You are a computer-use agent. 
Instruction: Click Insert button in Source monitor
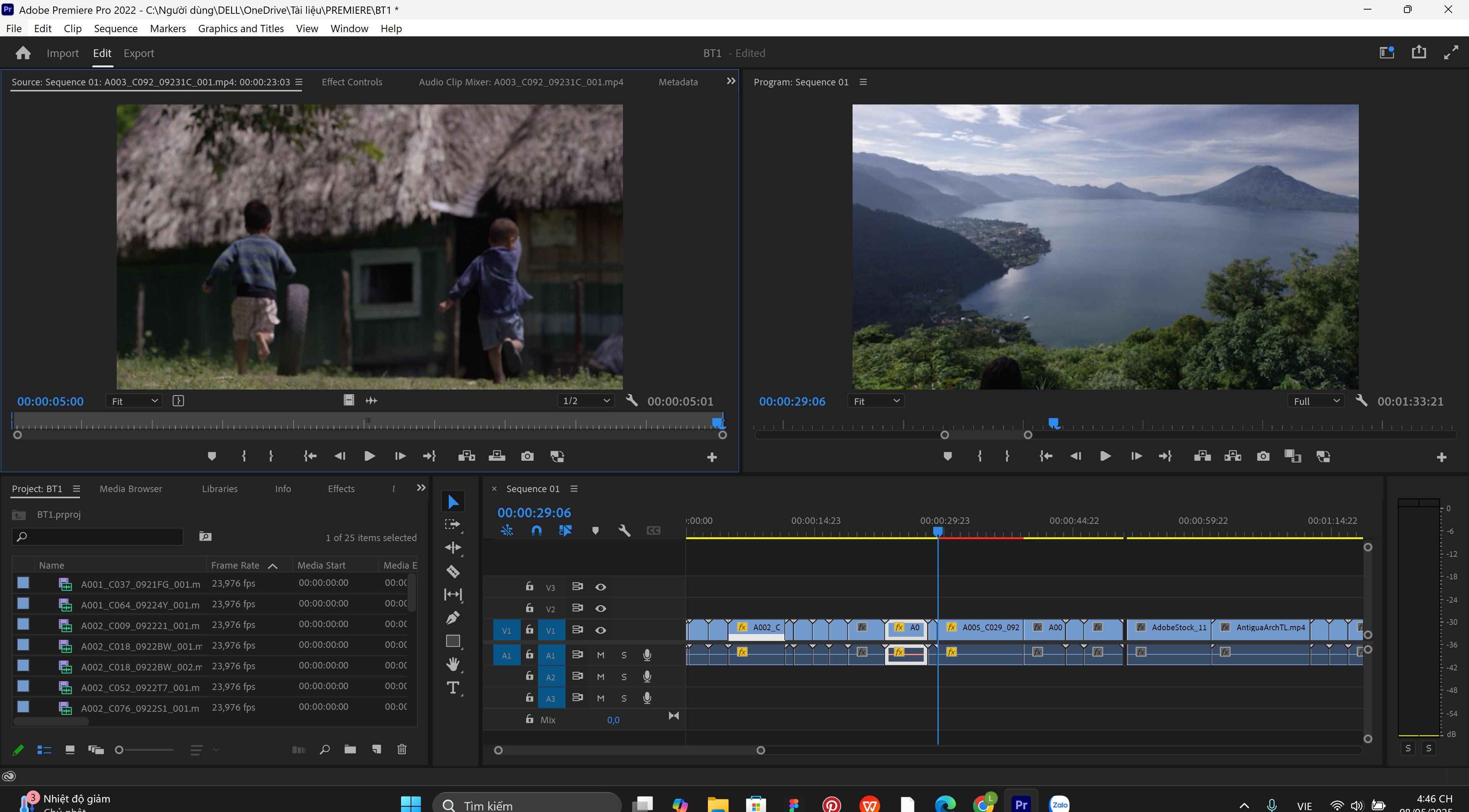click(466, 456)
